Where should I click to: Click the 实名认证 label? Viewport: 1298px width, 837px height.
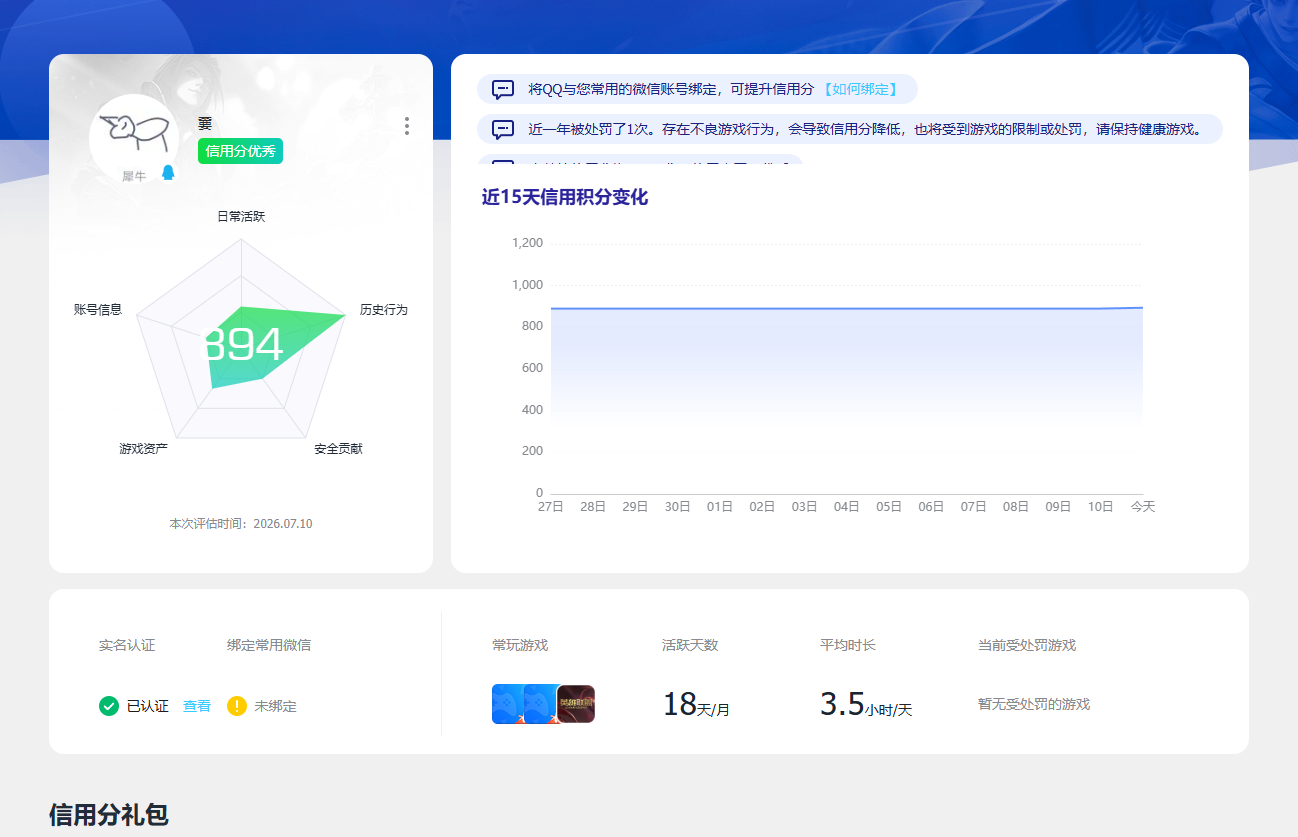pyautogui.click(x=127, y=645)
